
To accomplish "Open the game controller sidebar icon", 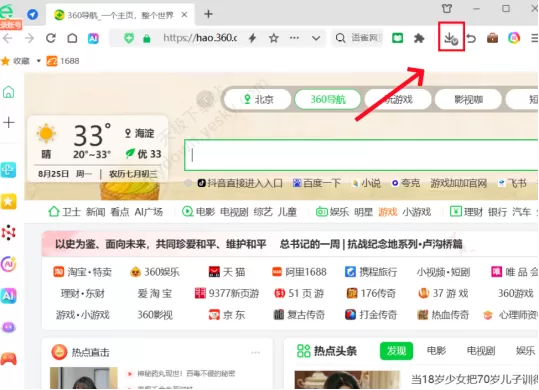I will 9,359.
